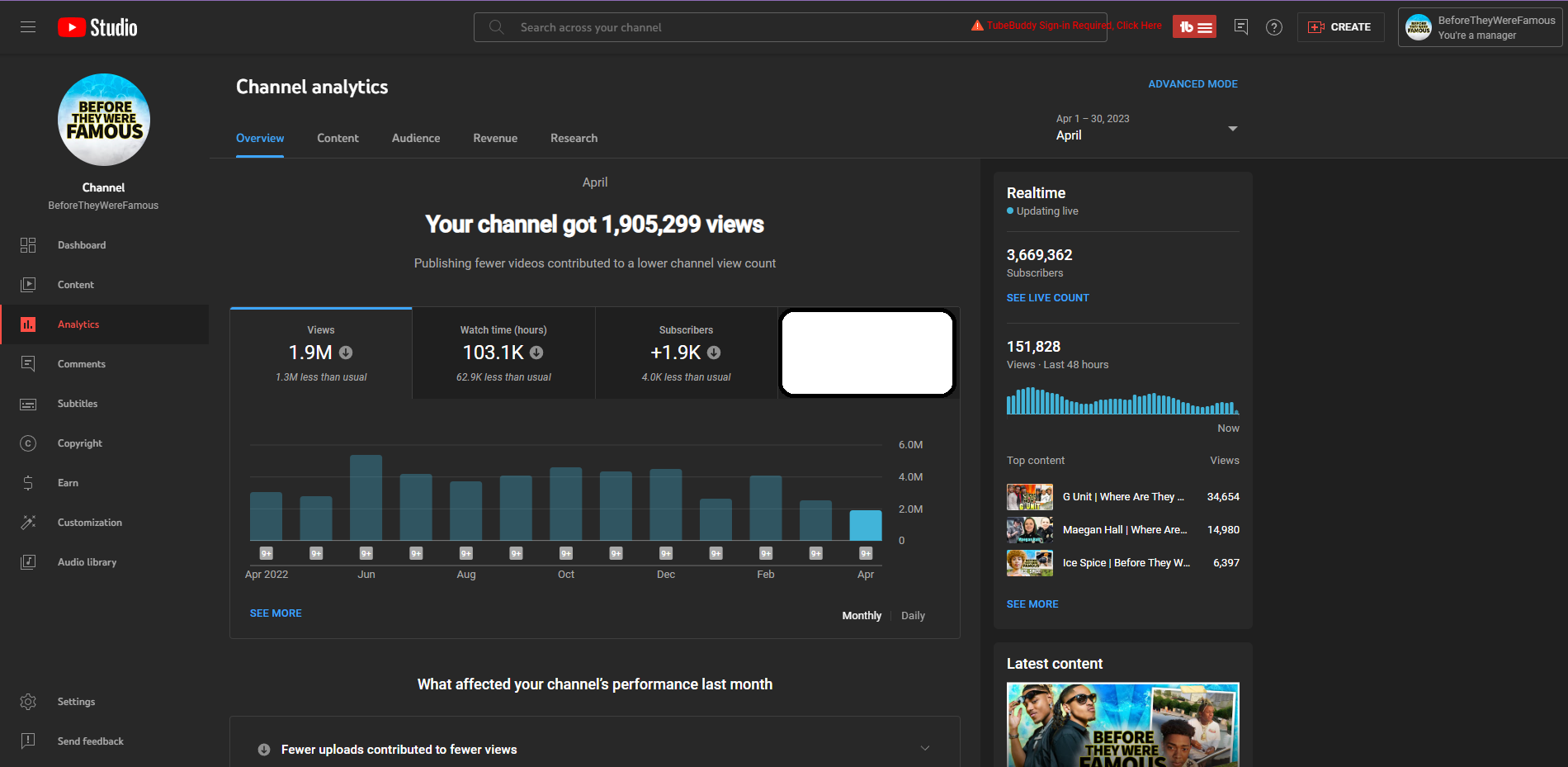Open Copyright in the sidebar

coord(104,443)
